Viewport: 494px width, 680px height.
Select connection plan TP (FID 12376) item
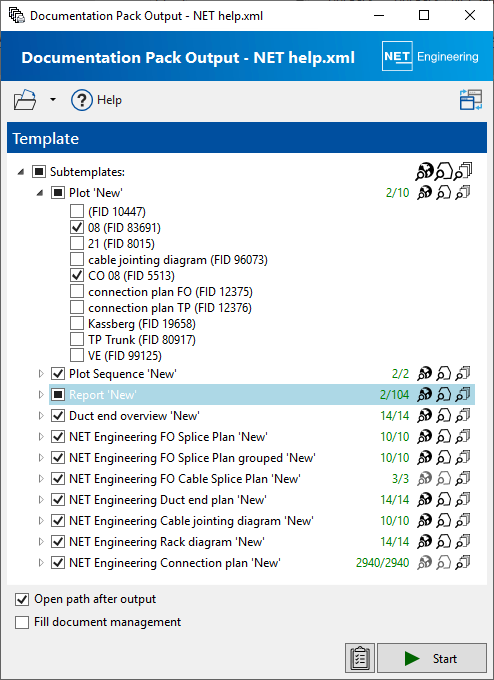click(x=170, y=307)
